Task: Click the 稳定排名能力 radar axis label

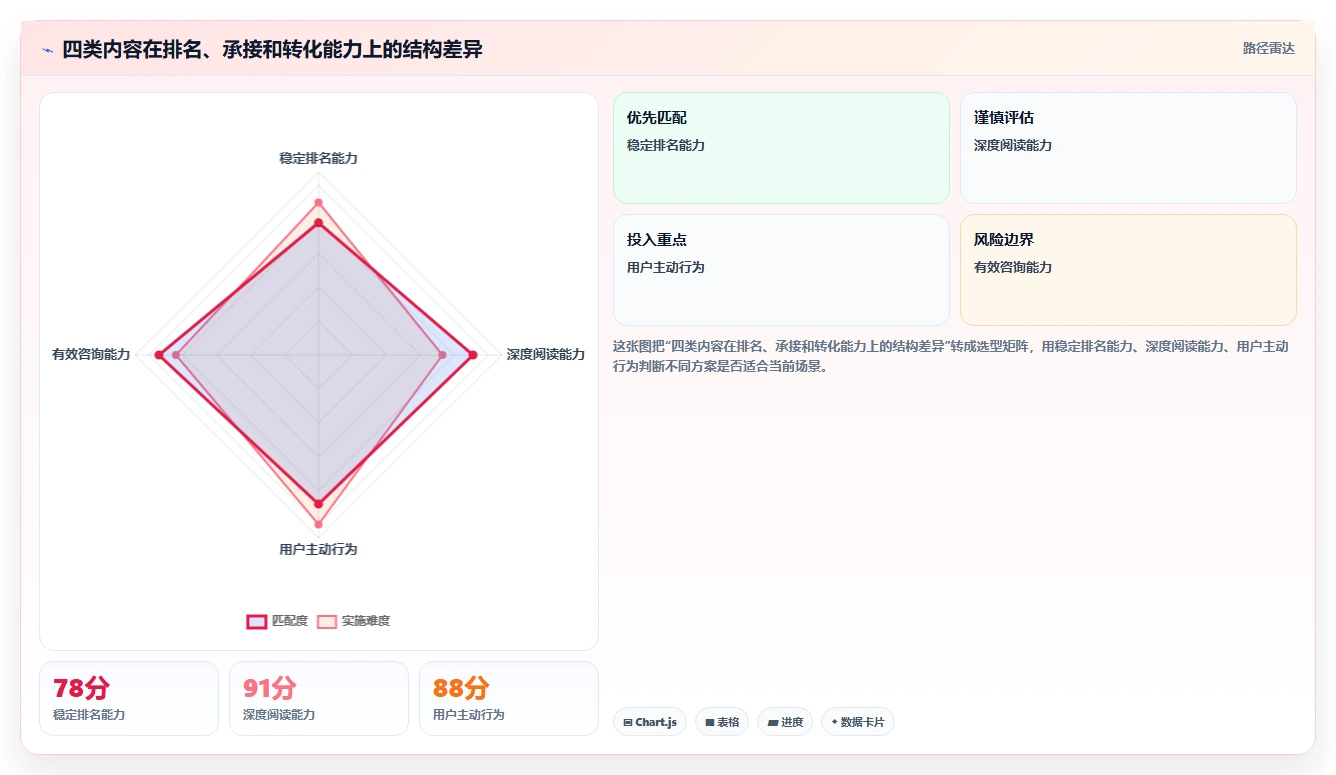Action: (x=318, y=158)
